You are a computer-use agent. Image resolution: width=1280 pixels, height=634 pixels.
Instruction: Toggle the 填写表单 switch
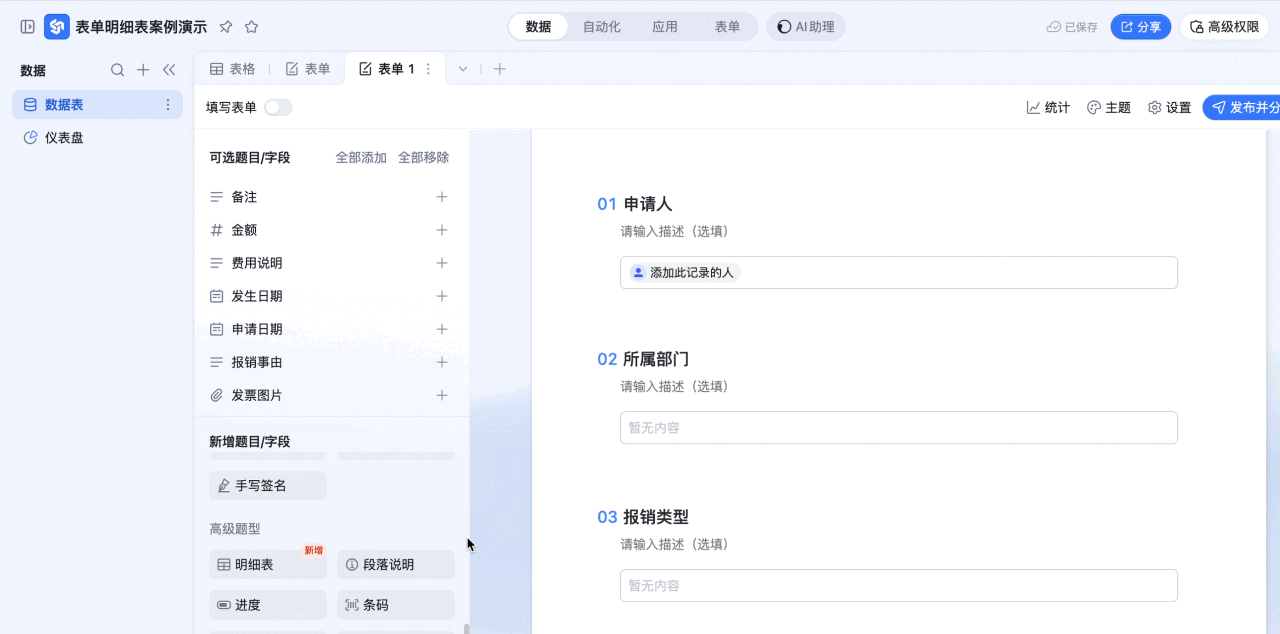[278, 107]
